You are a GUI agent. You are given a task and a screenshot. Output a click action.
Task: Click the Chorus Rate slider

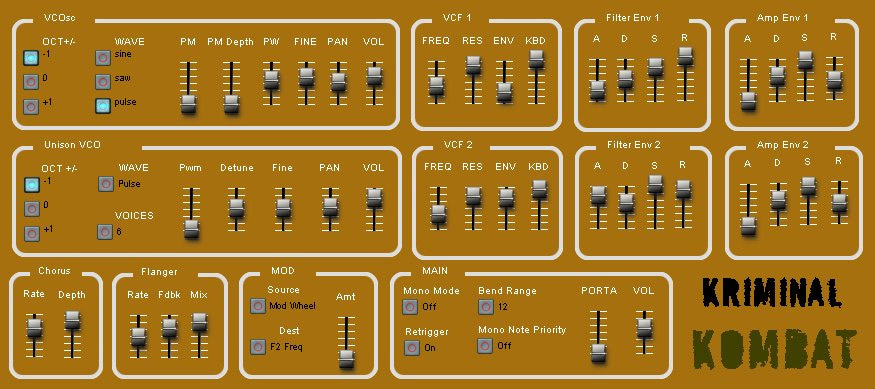(x=34, y=328)
